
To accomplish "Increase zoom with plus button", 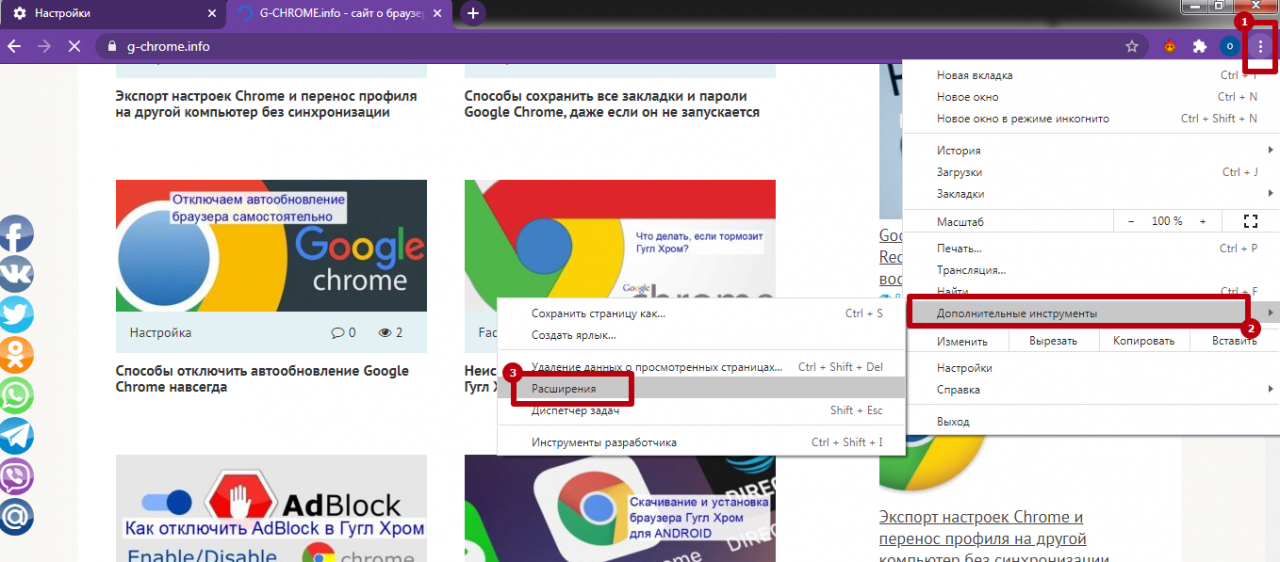I will point(1203,221).
